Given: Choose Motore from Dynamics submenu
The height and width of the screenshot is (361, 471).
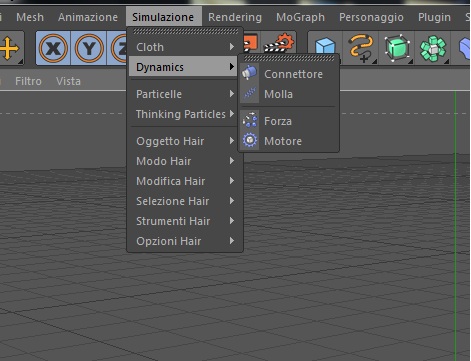Looking at the screenshot, I should pos(289,141).
